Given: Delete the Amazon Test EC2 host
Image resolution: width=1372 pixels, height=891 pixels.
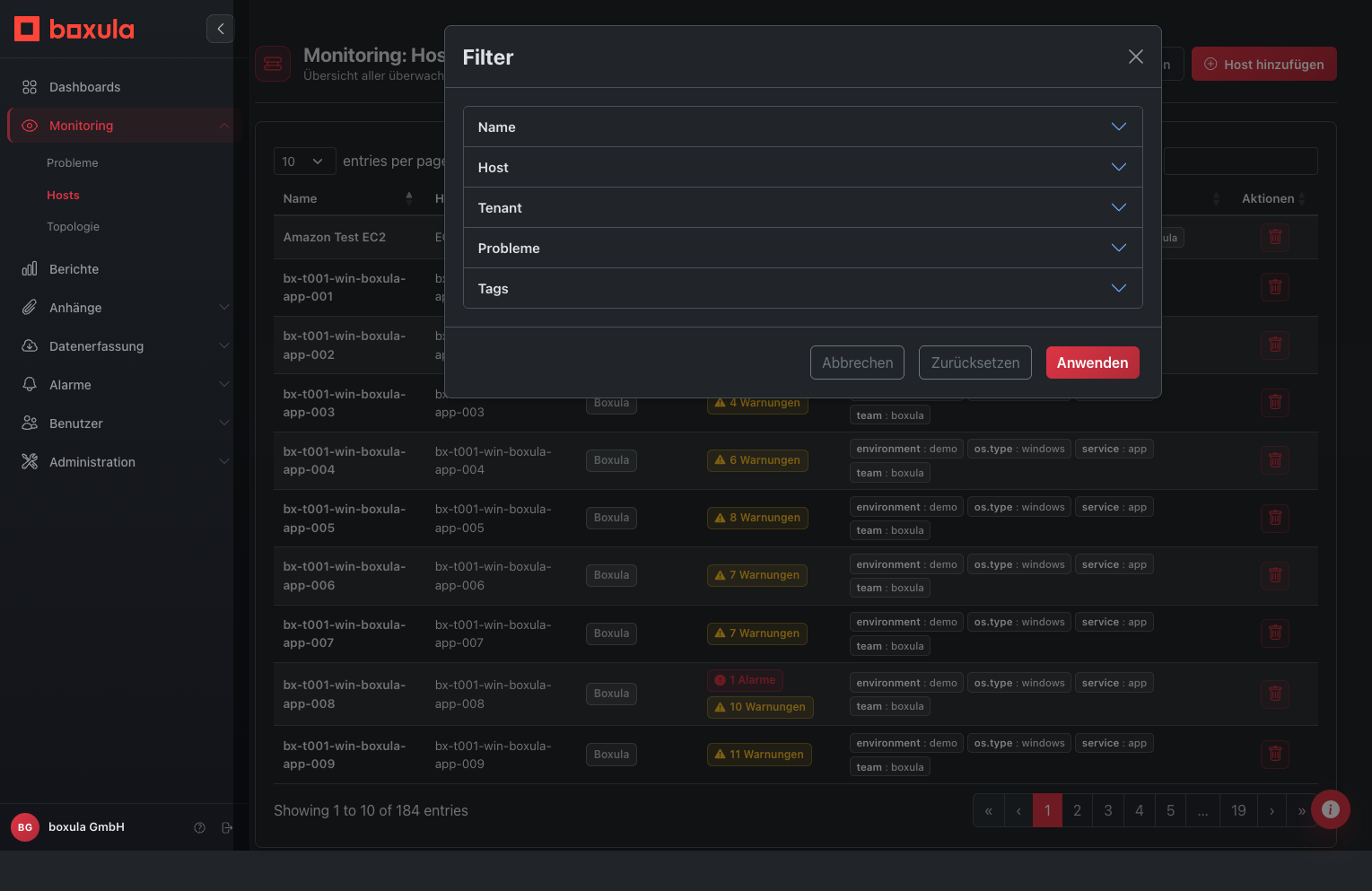Looking at the screenshot, I should tap(1275, 238).
